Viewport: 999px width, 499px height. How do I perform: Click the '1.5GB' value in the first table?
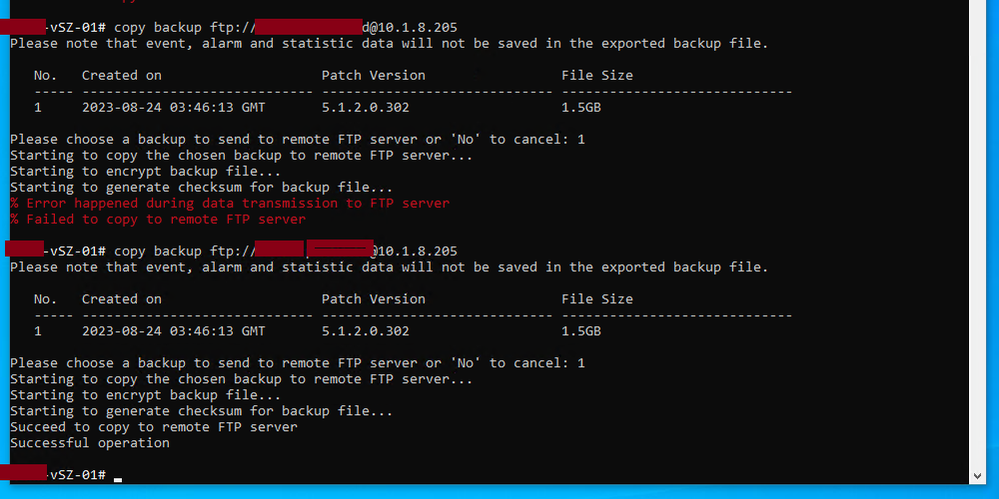coord(581,107)
